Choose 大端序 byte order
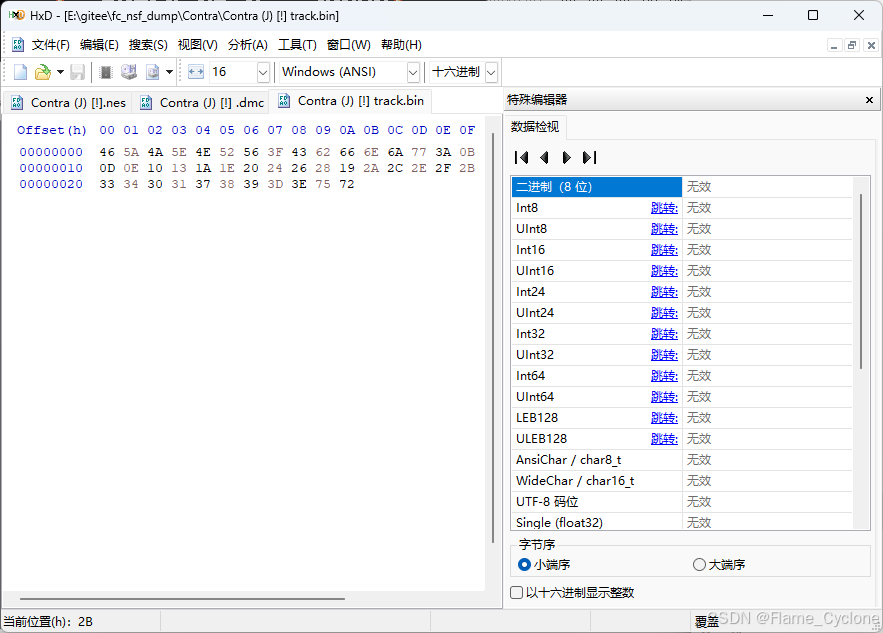The height and width of the screenshot is (633, 883). [719, 564]
